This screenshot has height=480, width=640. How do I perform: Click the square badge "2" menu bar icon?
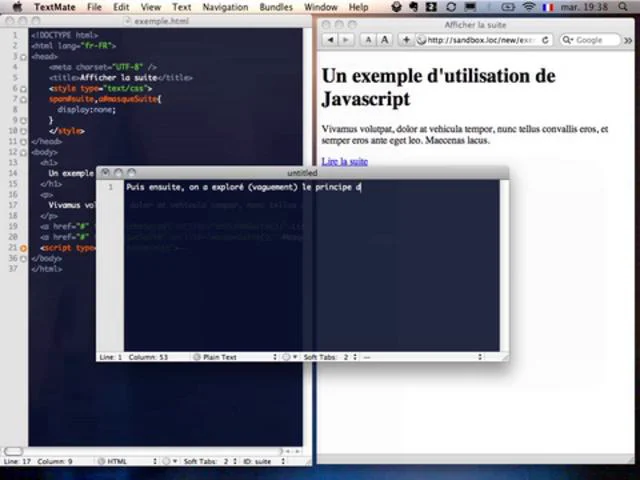[x=431, y=7]
